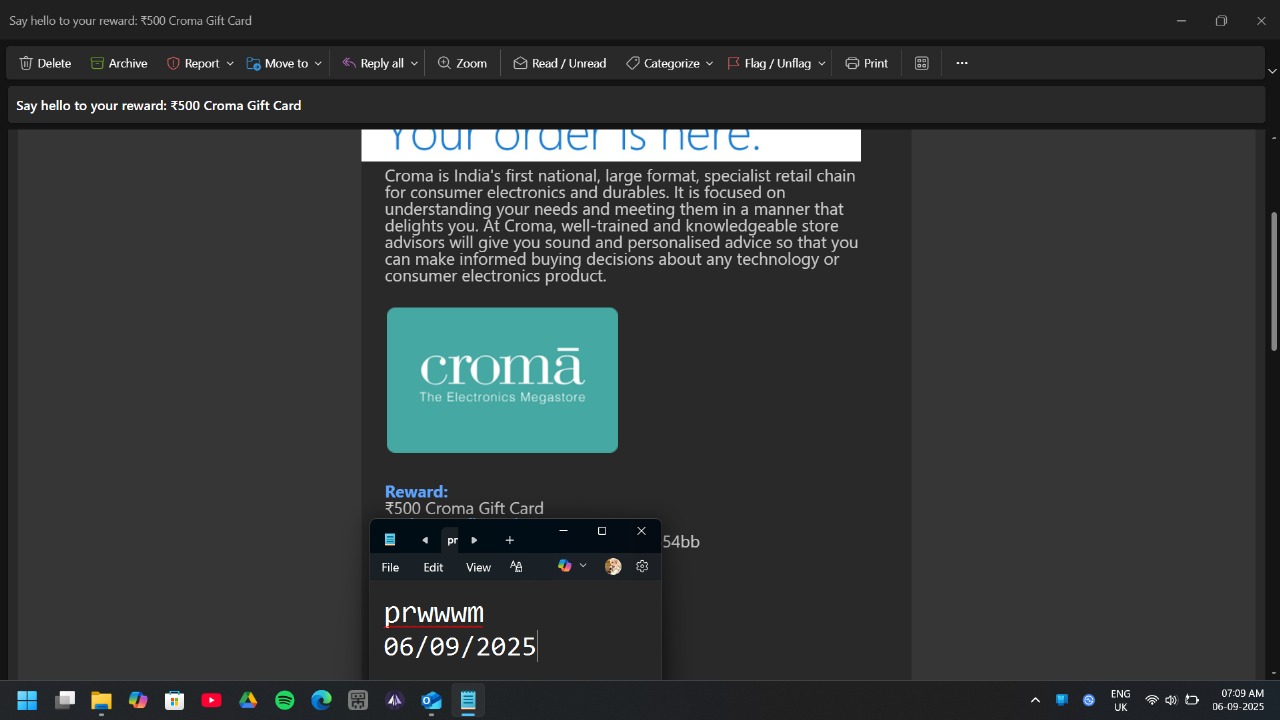This screenshot has height=720, width=1280.
Task: Open Microsoft Edge from the taskbar
Action: tap(321, 700)
